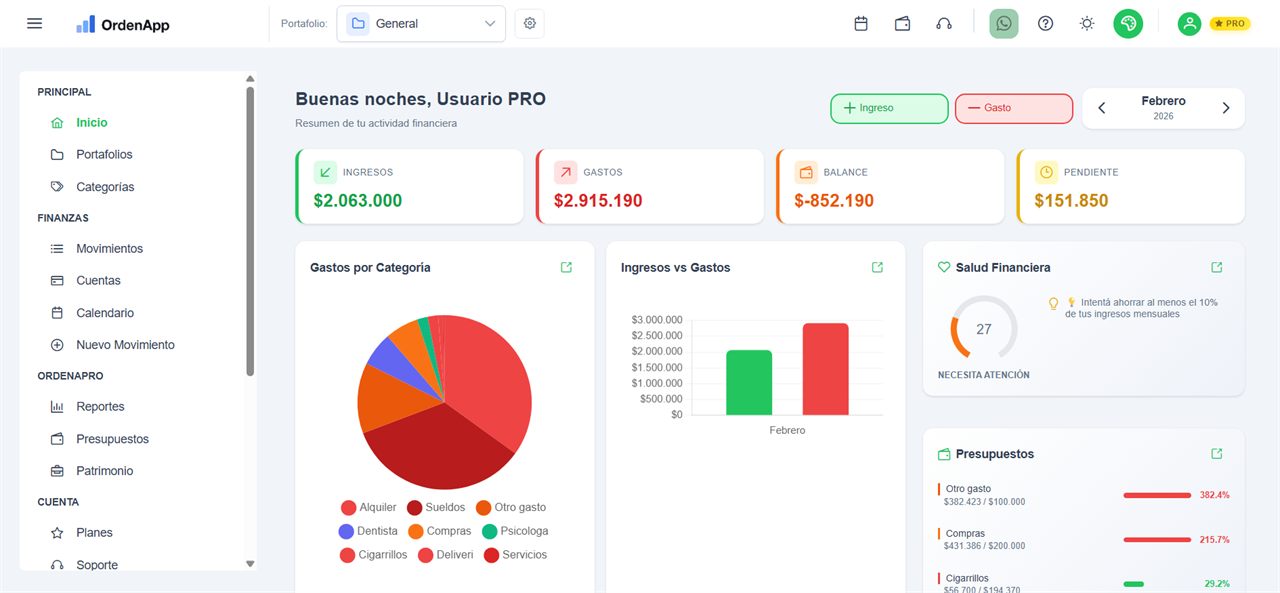This screenshot has width=1280, height=593.
Task: Open the General portfolio dropdown
Action: pos(420,22)
